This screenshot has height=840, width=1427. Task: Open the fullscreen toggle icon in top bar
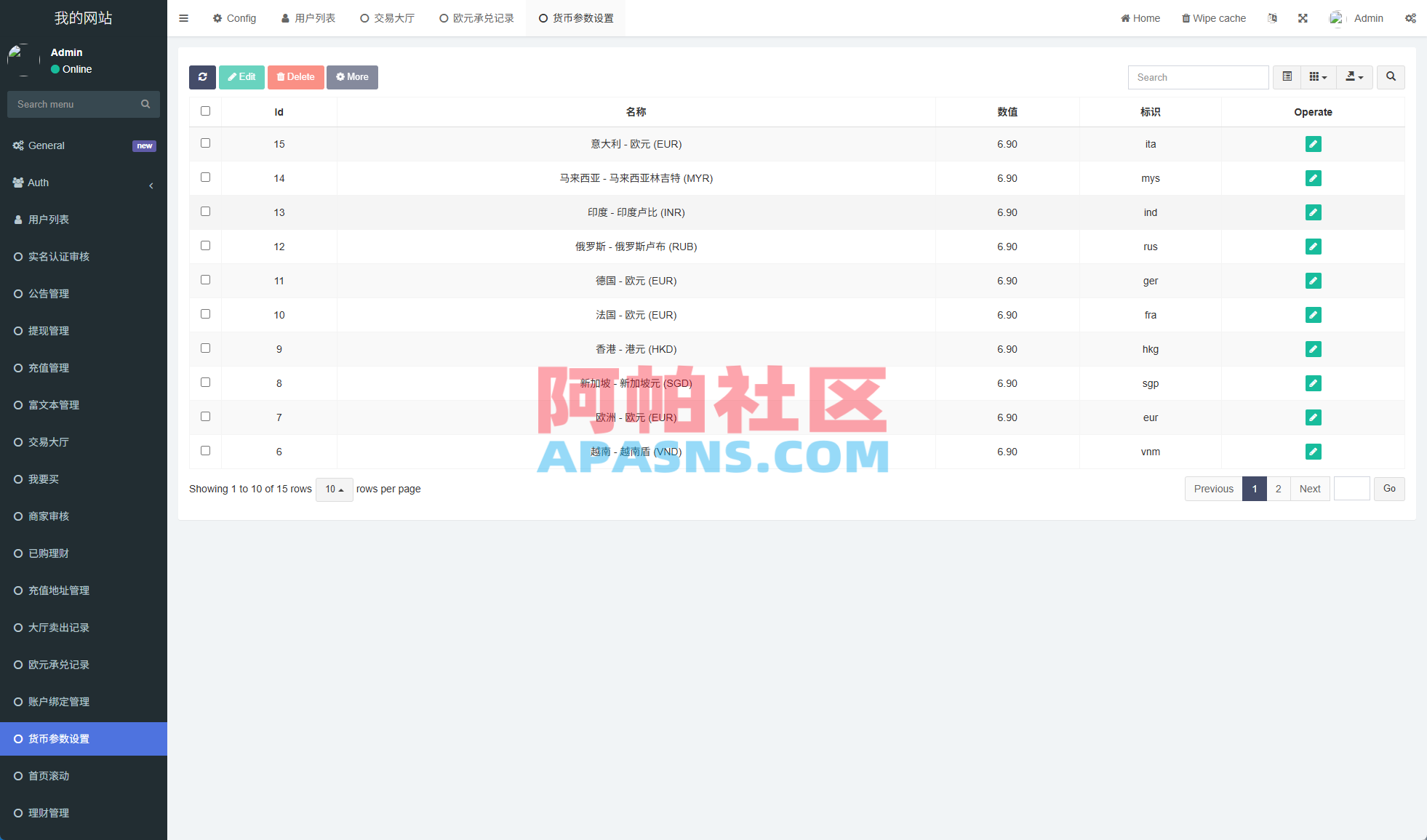click(x=1302, y=17)
